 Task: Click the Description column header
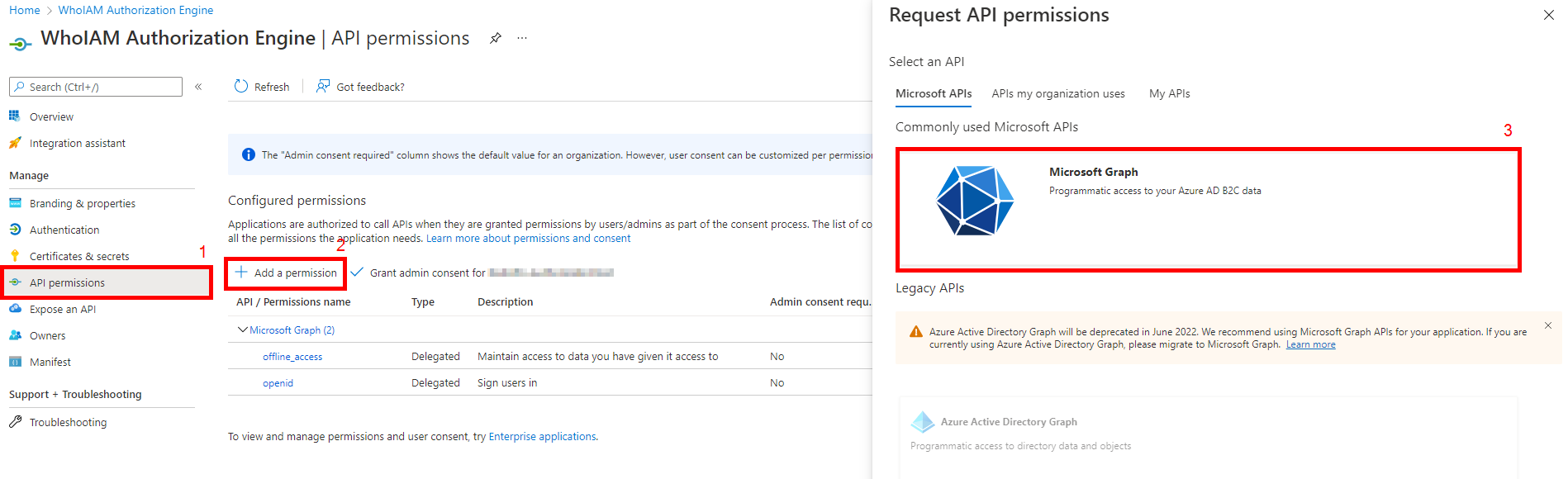[506, 301]
